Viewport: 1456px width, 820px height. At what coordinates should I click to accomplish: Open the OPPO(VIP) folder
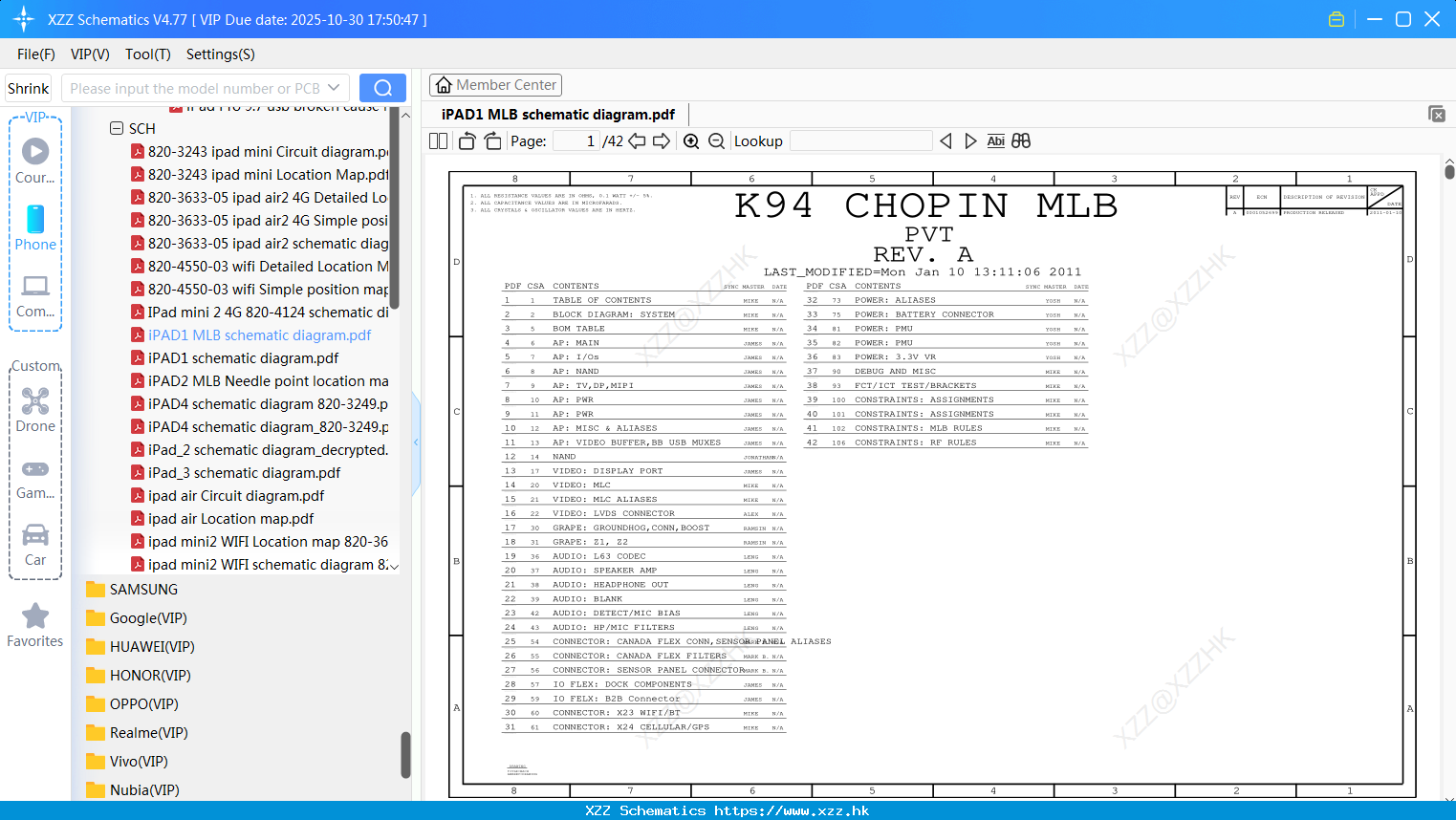click(132, 703)
